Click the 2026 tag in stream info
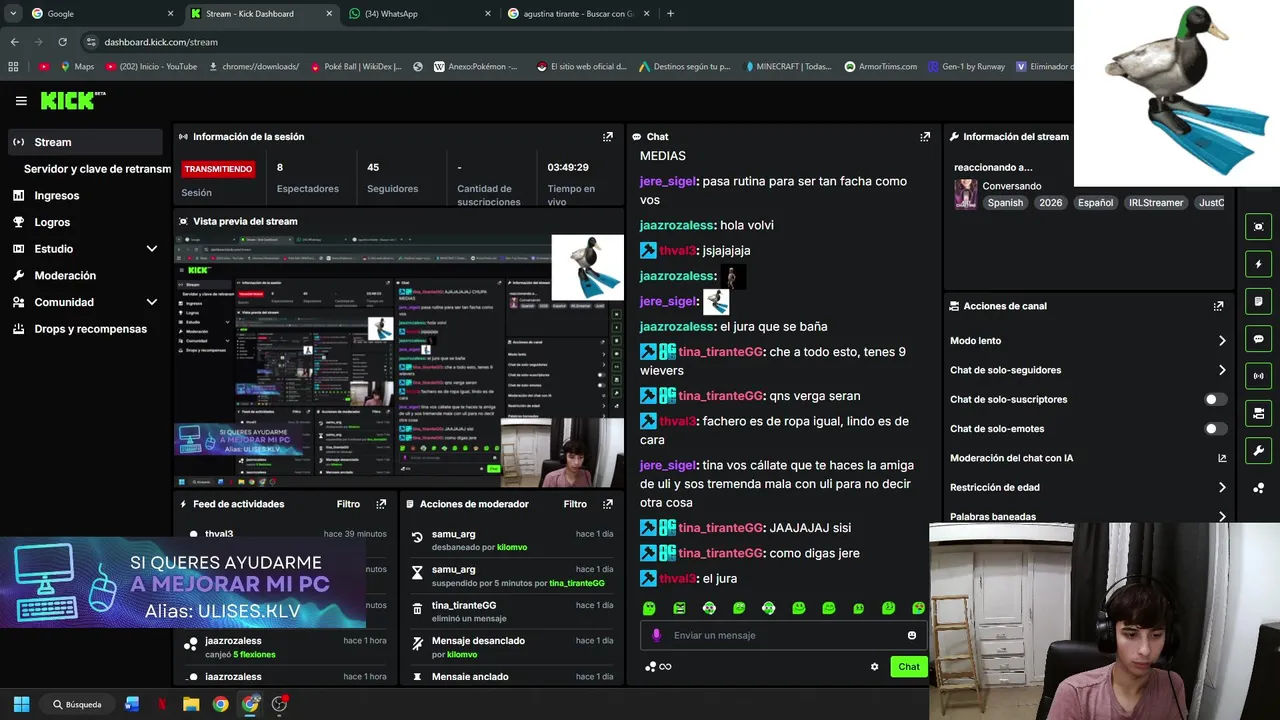 (1050, 203)
